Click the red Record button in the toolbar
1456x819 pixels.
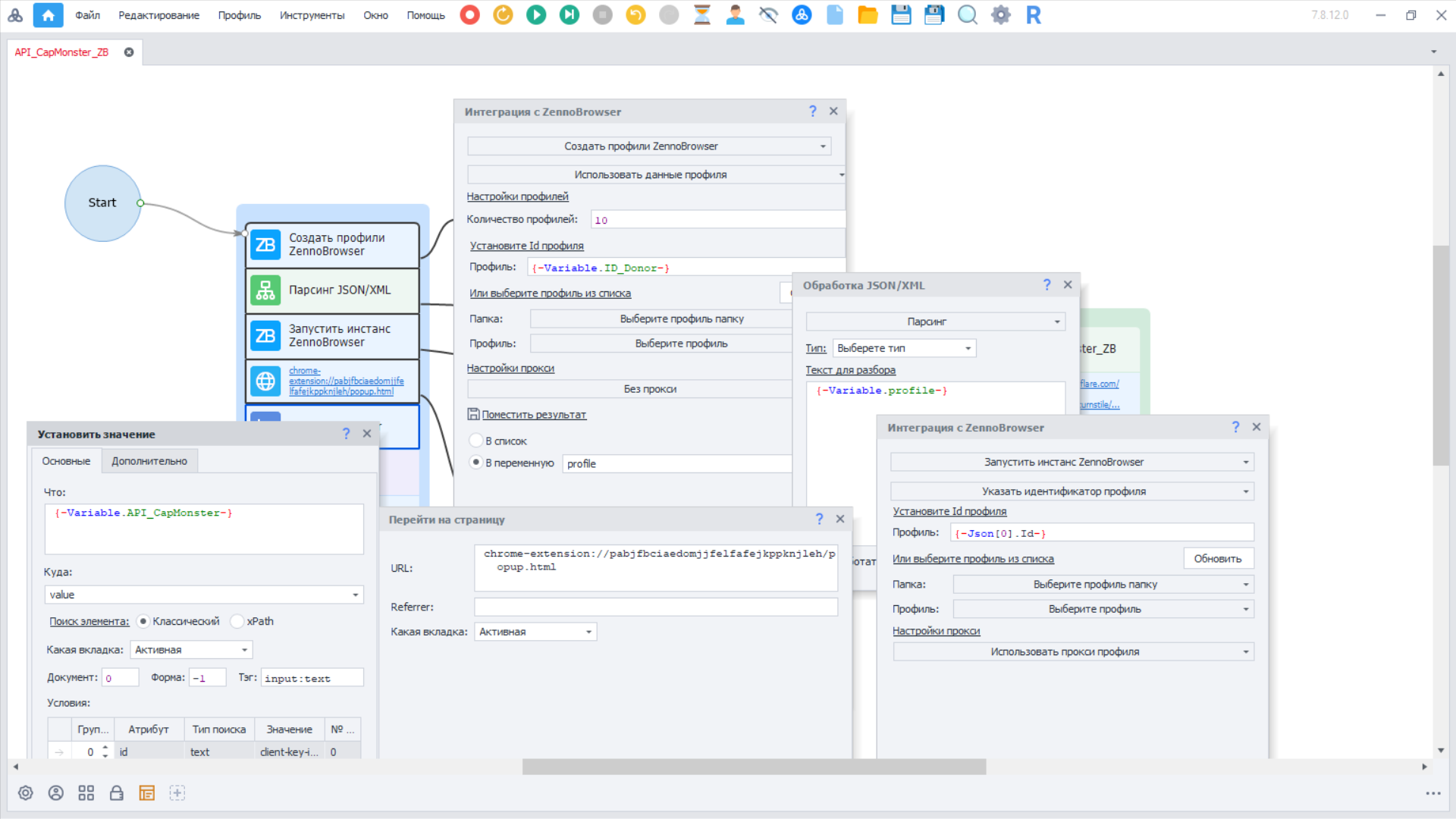point(469,15)
